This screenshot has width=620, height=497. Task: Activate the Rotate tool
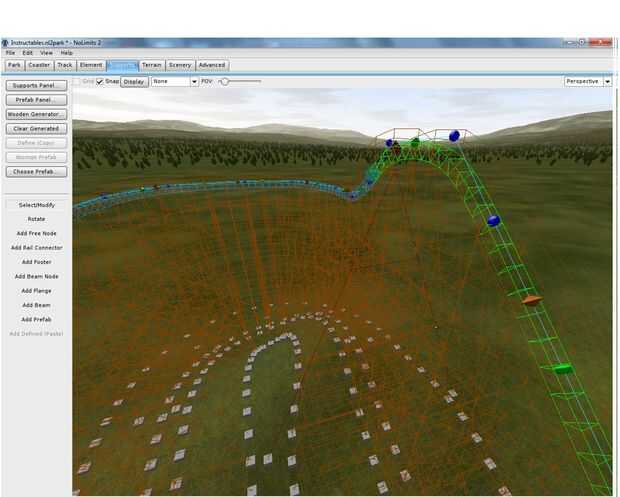pos(36,219)
